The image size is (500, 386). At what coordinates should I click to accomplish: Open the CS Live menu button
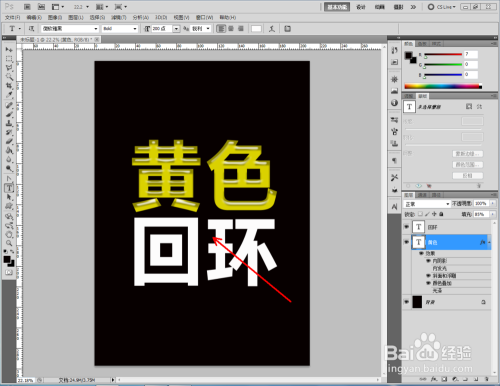pos(442,7)
